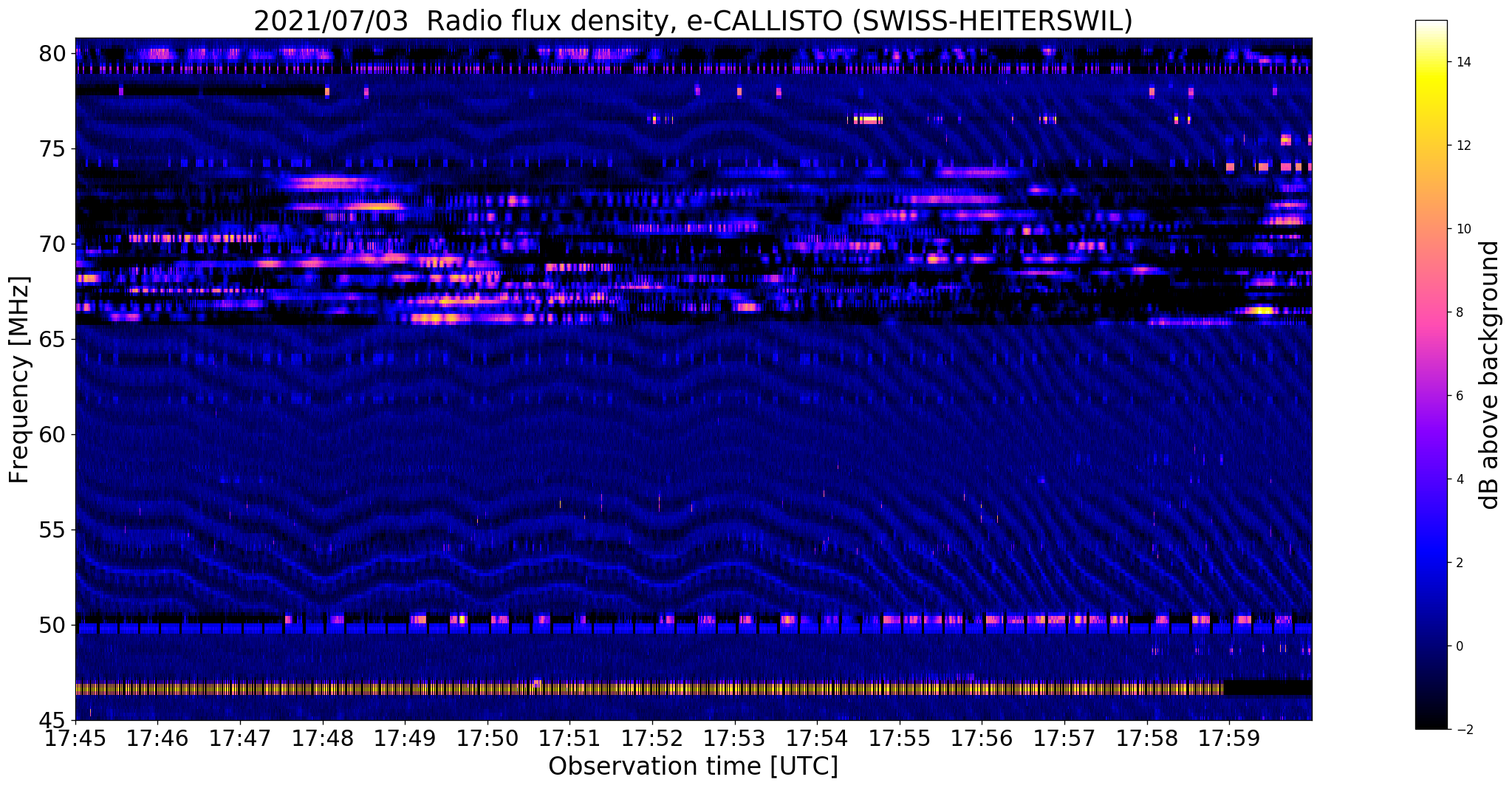Click the colorbar tick label 8
The image size is (1512, 788).
[1459, 312]
